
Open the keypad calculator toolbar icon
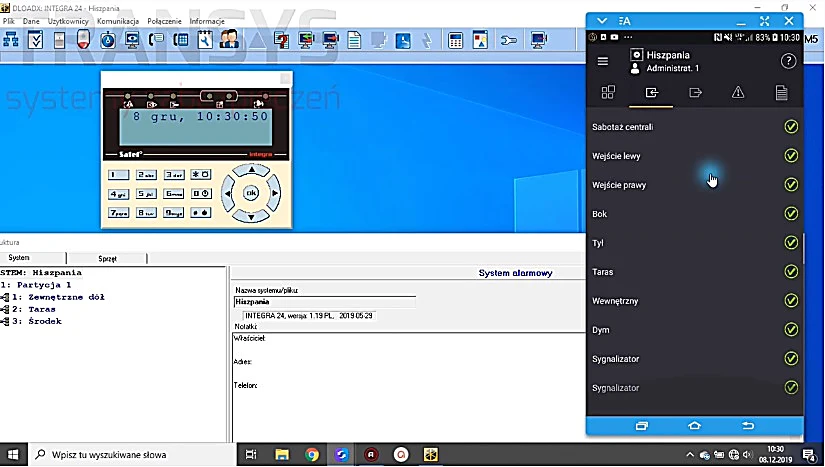(x=455, y=40)
